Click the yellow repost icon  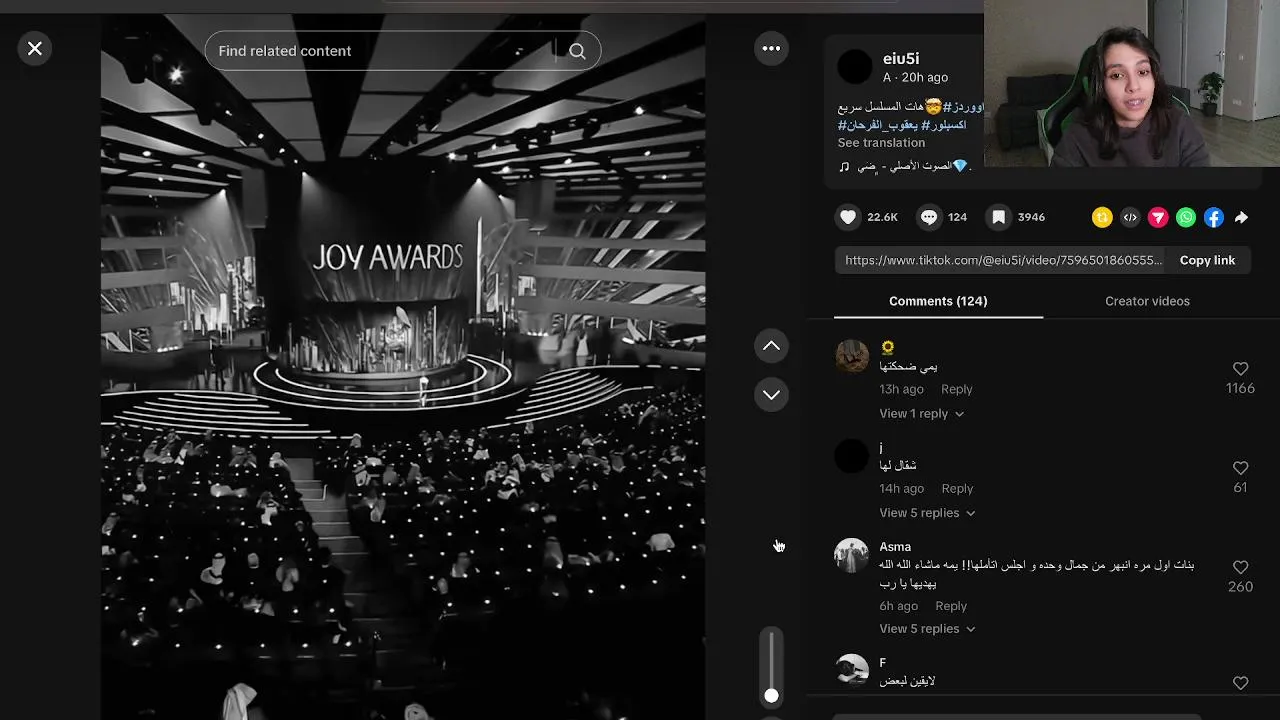point(1102,217)
